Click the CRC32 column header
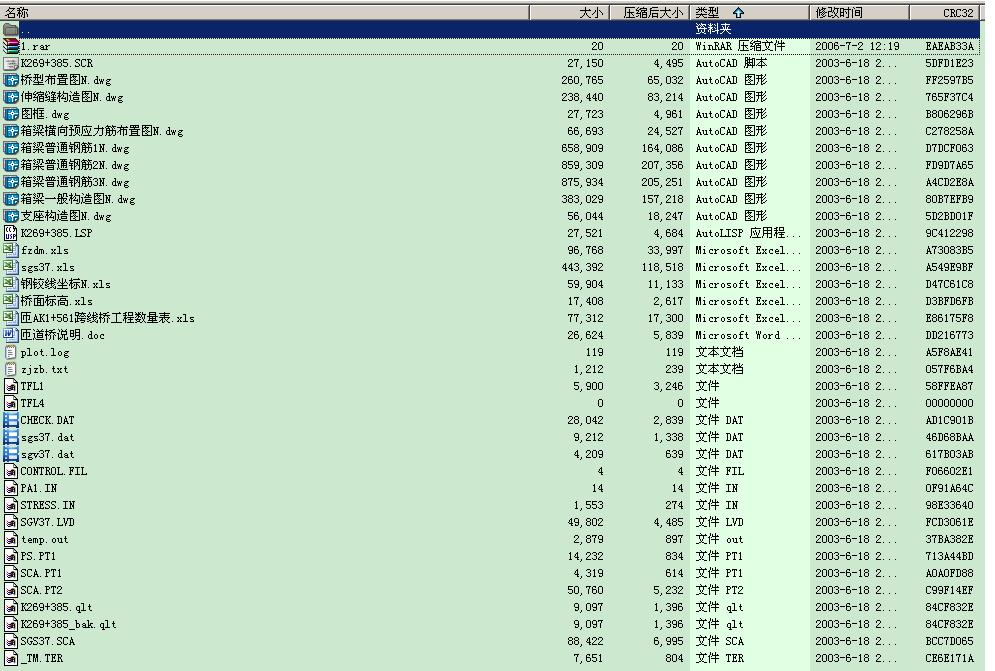The width and height of the screenshot is (995, 671). tap(957, 13)
